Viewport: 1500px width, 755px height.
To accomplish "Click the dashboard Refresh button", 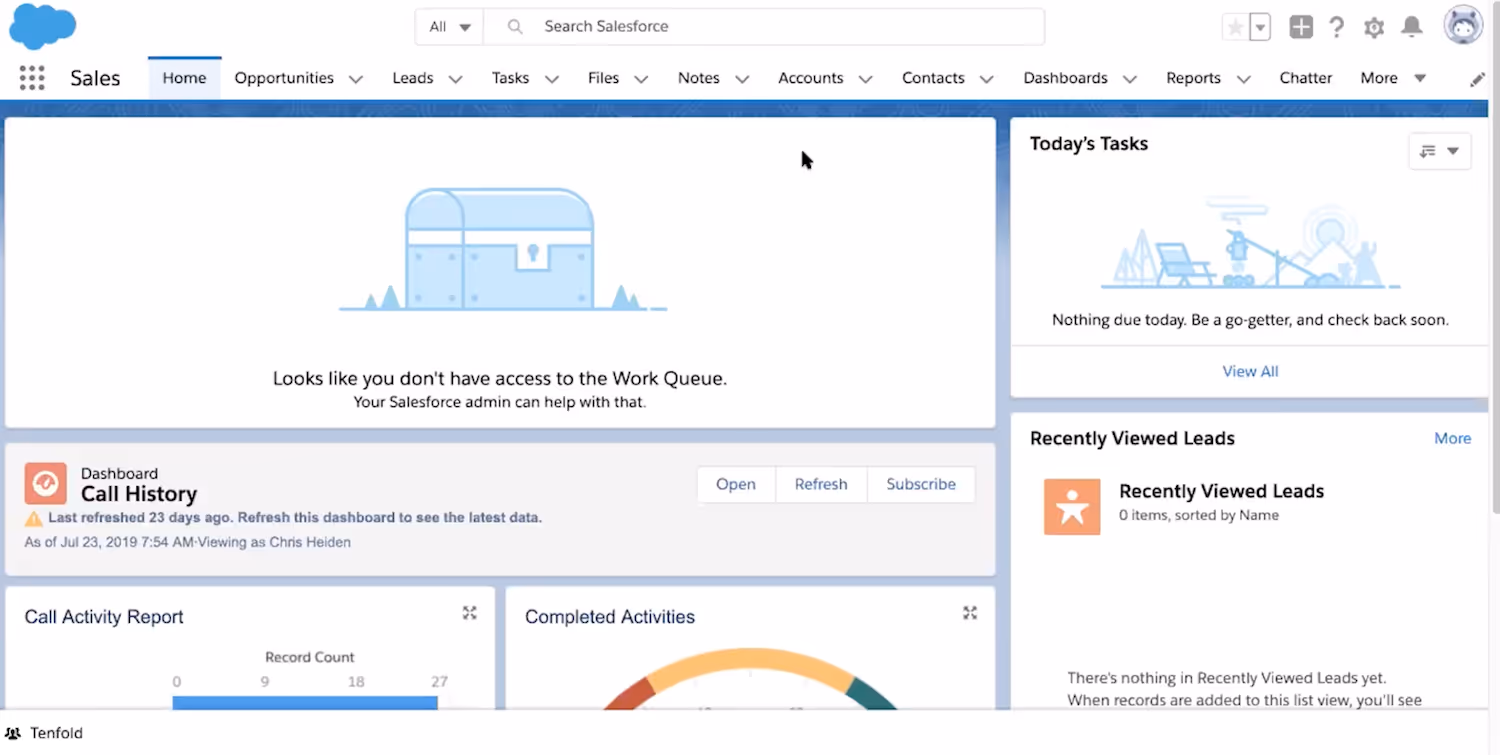I will point(821,484).
